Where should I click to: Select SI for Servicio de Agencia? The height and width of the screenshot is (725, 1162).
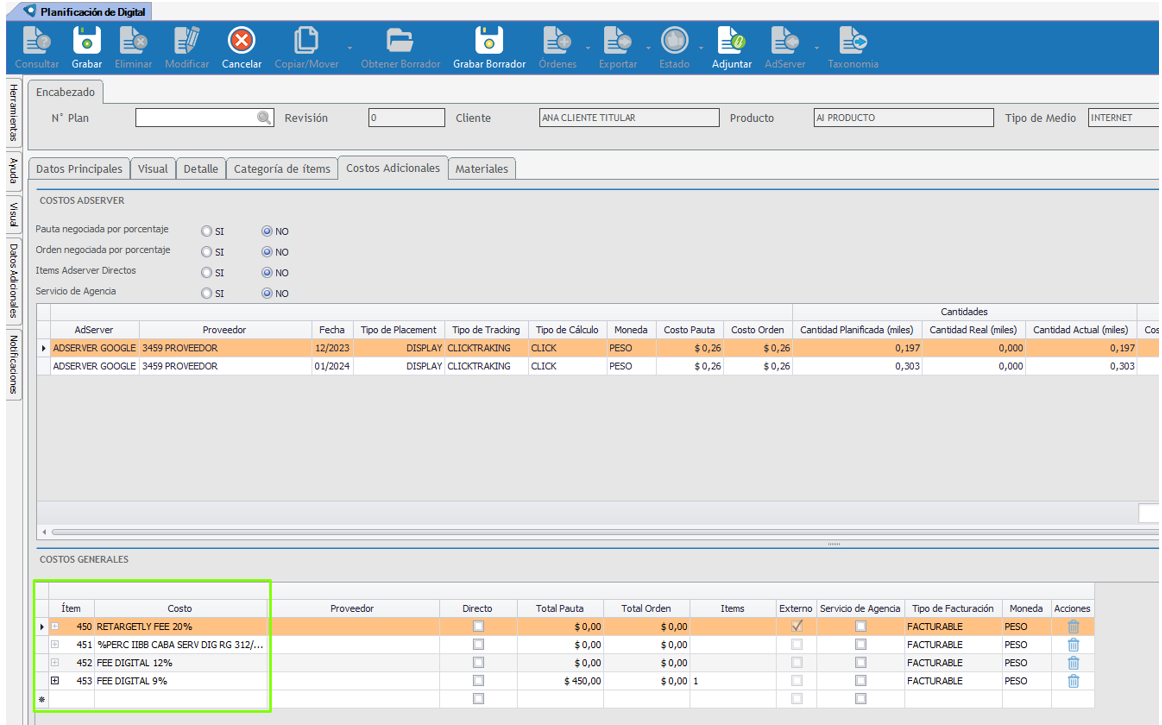tap(207, 294)
